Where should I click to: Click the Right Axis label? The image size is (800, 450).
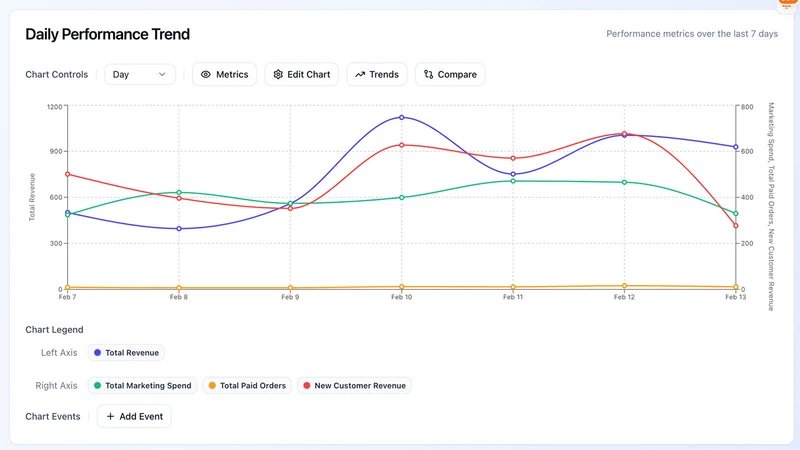coord(56,386)
